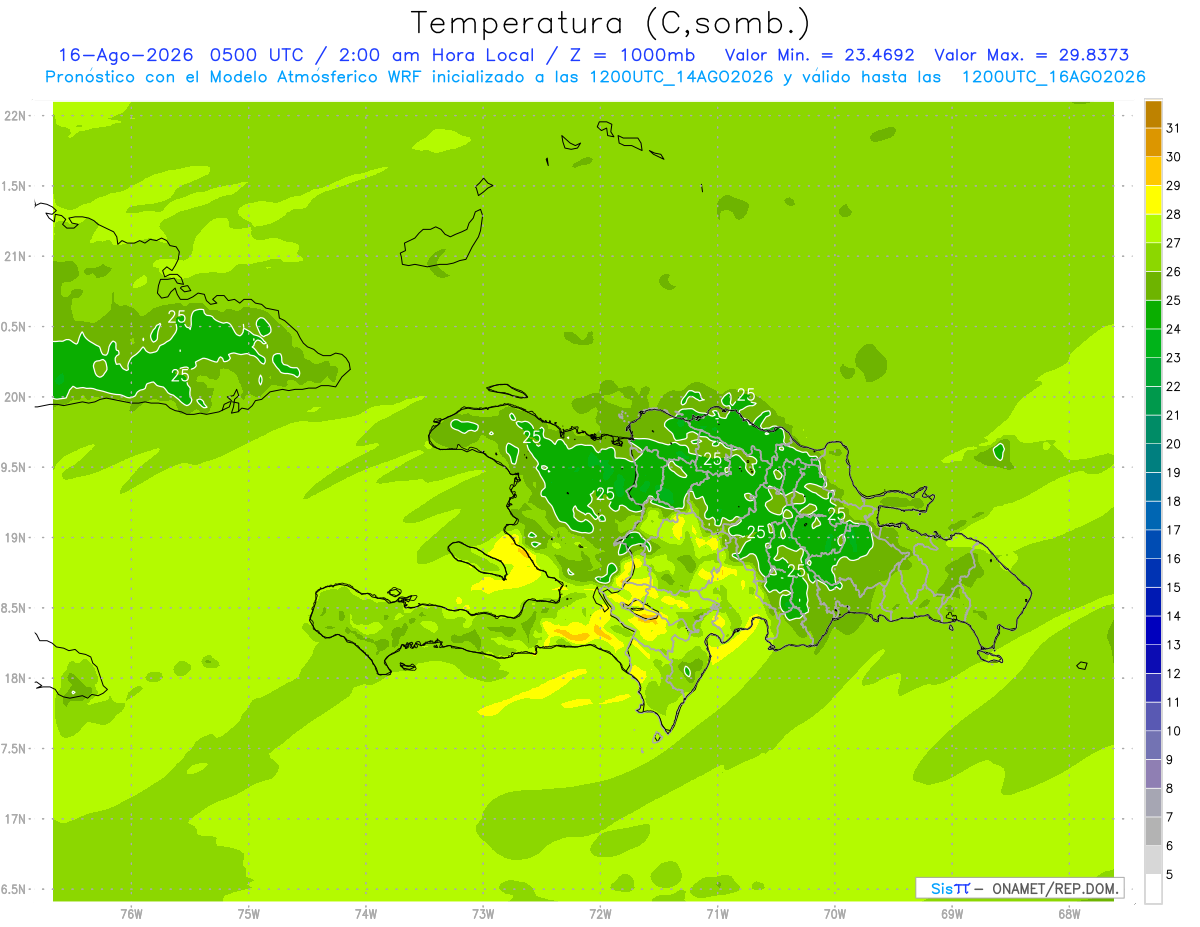Screen dimensions: 1200x927
Task: Pick the amber swatch between 30 and 29
Action: (1153, 171)
